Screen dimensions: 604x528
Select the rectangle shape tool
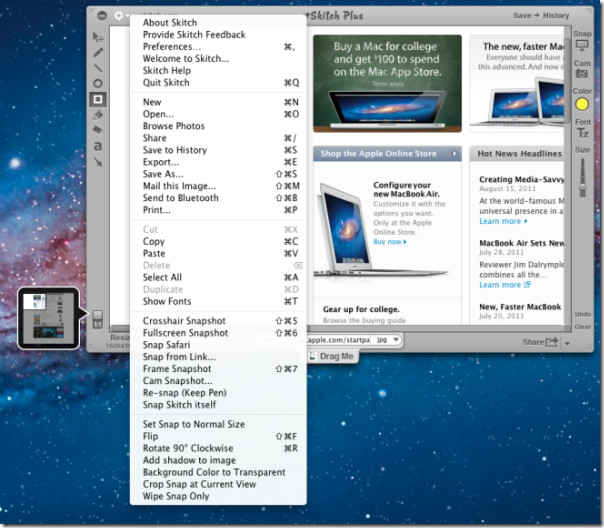click(x=98, y=99)
